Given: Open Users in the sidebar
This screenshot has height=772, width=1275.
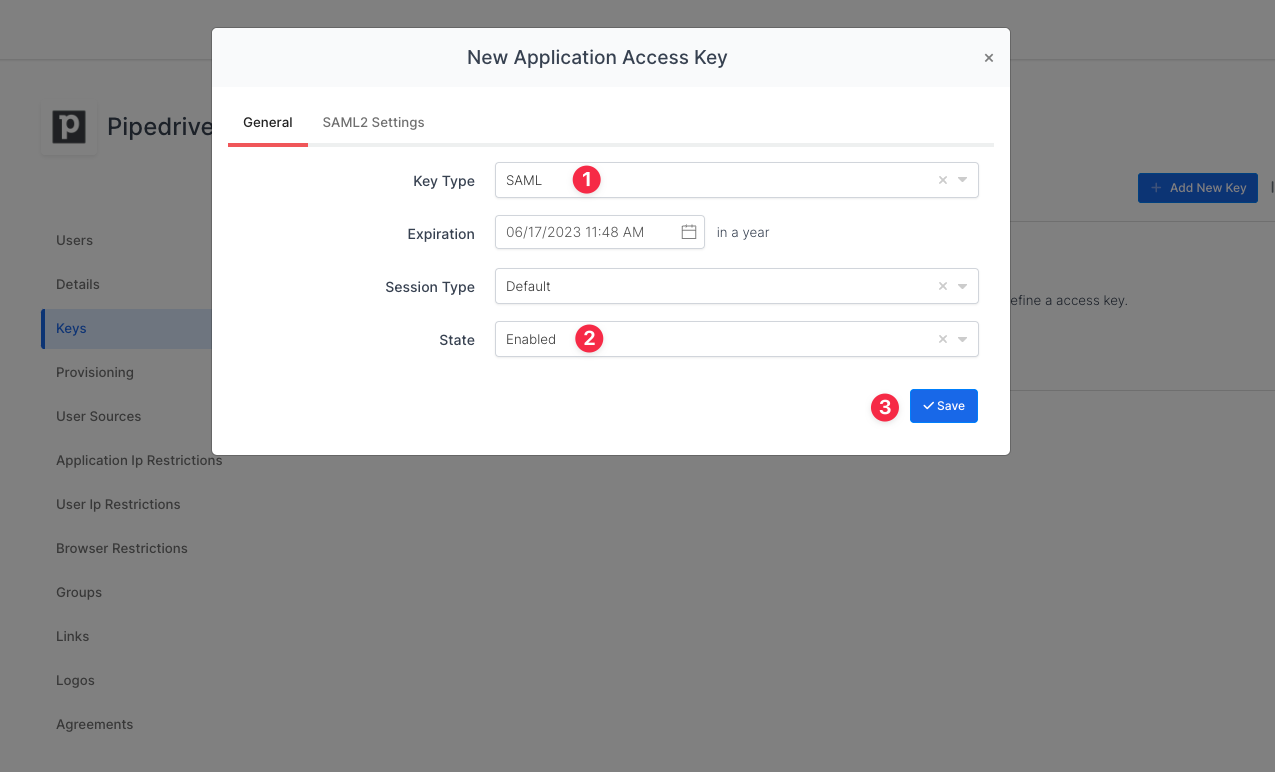Looking at the screenshot, I should point(74,241).
